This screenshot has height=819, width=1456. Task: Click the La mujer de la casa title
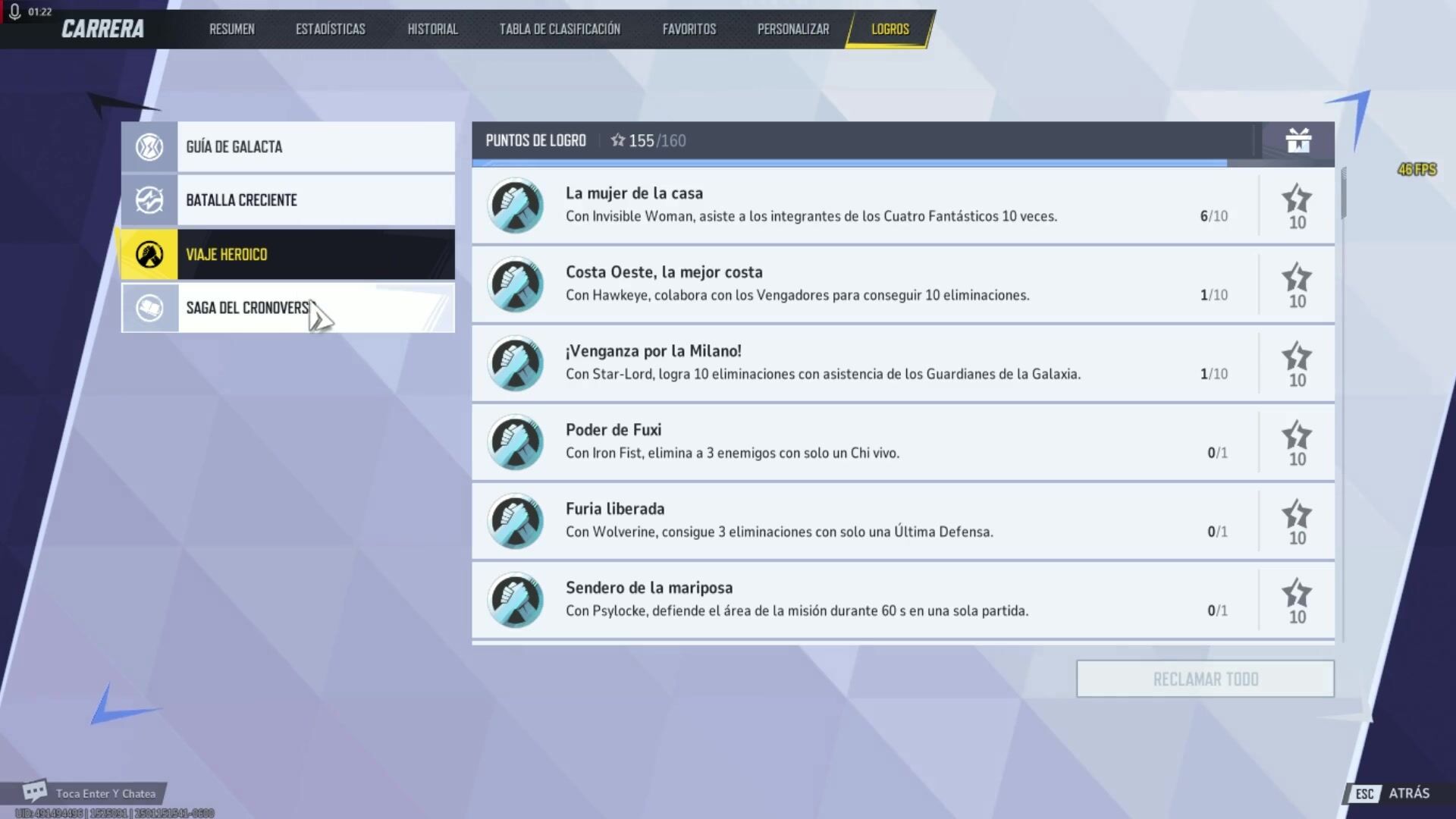point(634,193)
